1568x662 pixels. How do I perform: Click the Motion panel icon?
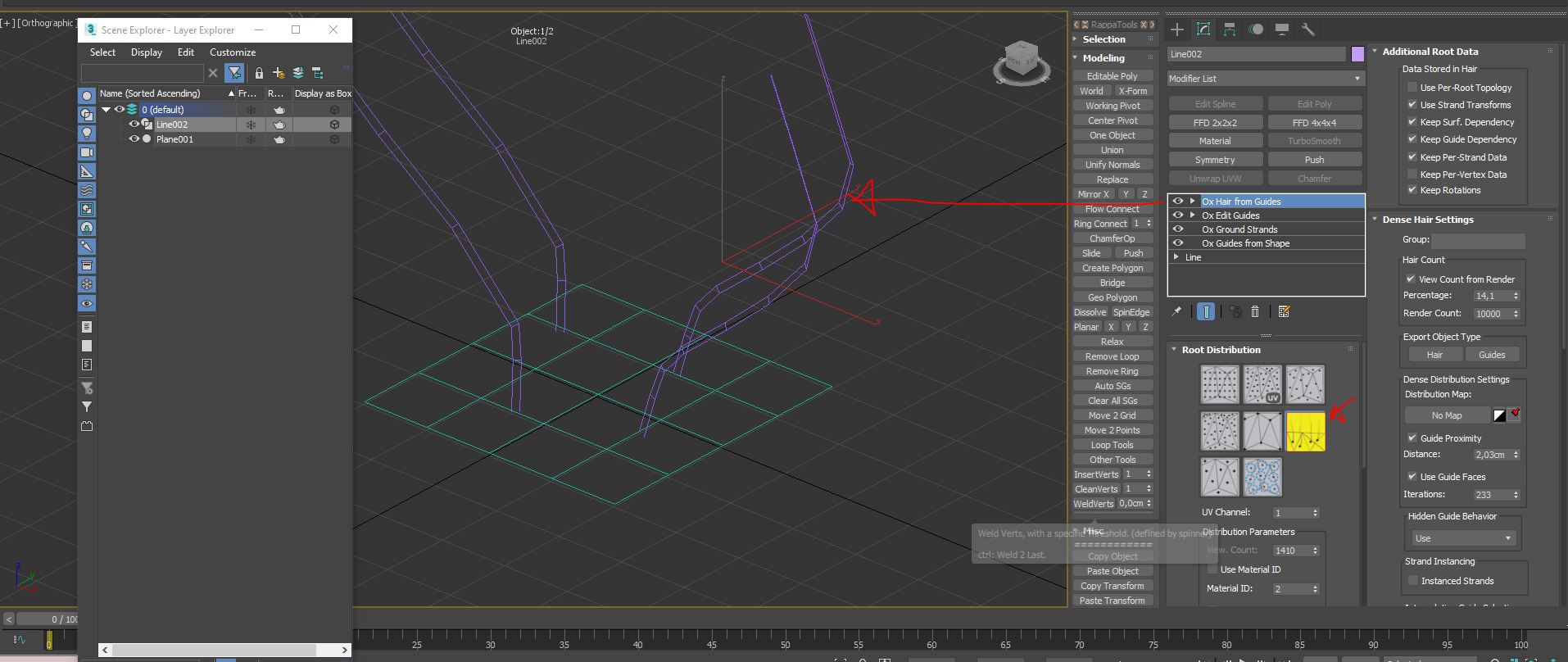1256,29
